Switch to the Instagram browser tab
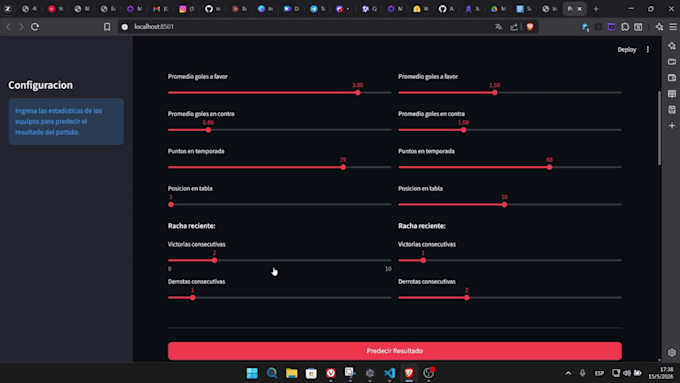The image size is (680, 383). pyautogui.click(x=186, y=9)
